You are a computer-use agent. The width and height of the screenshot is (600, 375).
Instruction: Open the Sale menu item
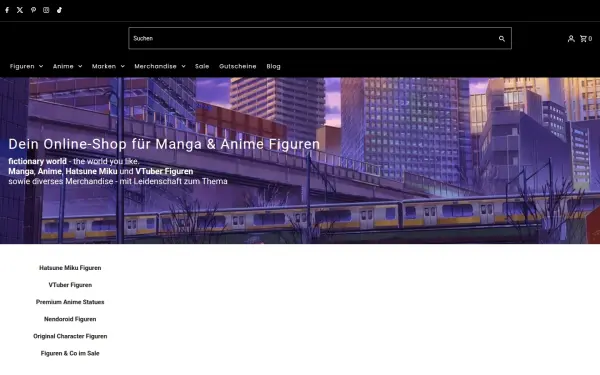202,66
